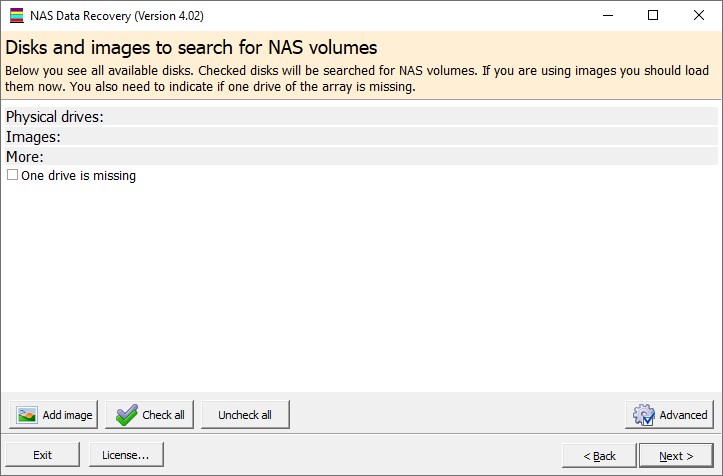
Task: Proceed with the Next button
Action: pos(676,455)
